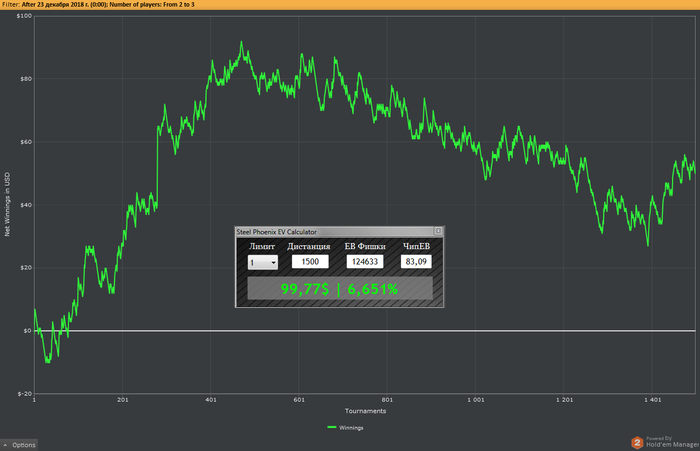Click the $100 label on the vertical axis
This screenshot has height=451, width=700.
click(x=24, y=16)
